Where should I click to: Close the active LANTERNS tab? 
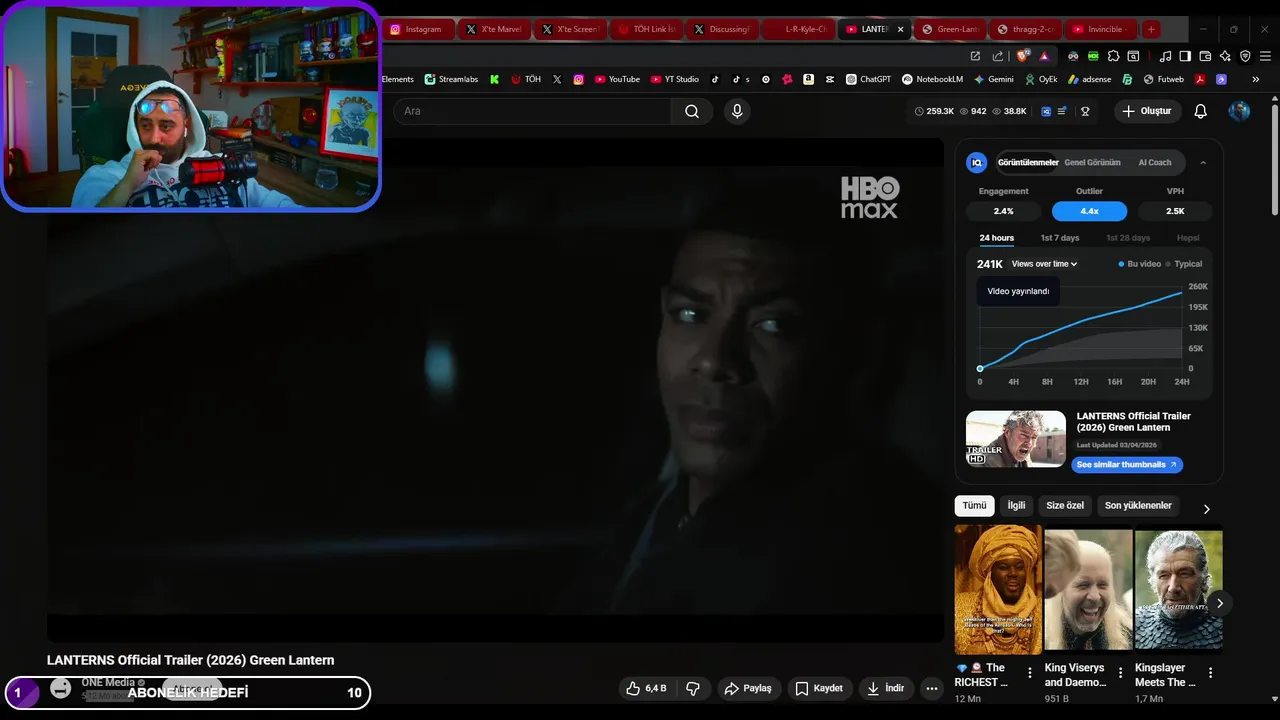pyautogui.click(x=900, y=29)
